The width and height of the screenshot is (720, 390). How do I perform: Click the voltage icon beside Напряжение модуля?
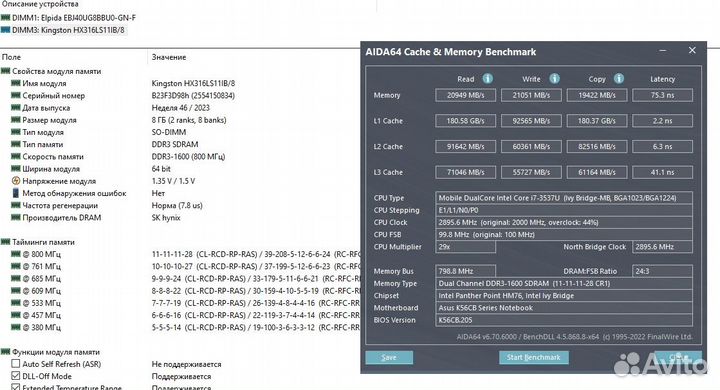click(16, 181)
